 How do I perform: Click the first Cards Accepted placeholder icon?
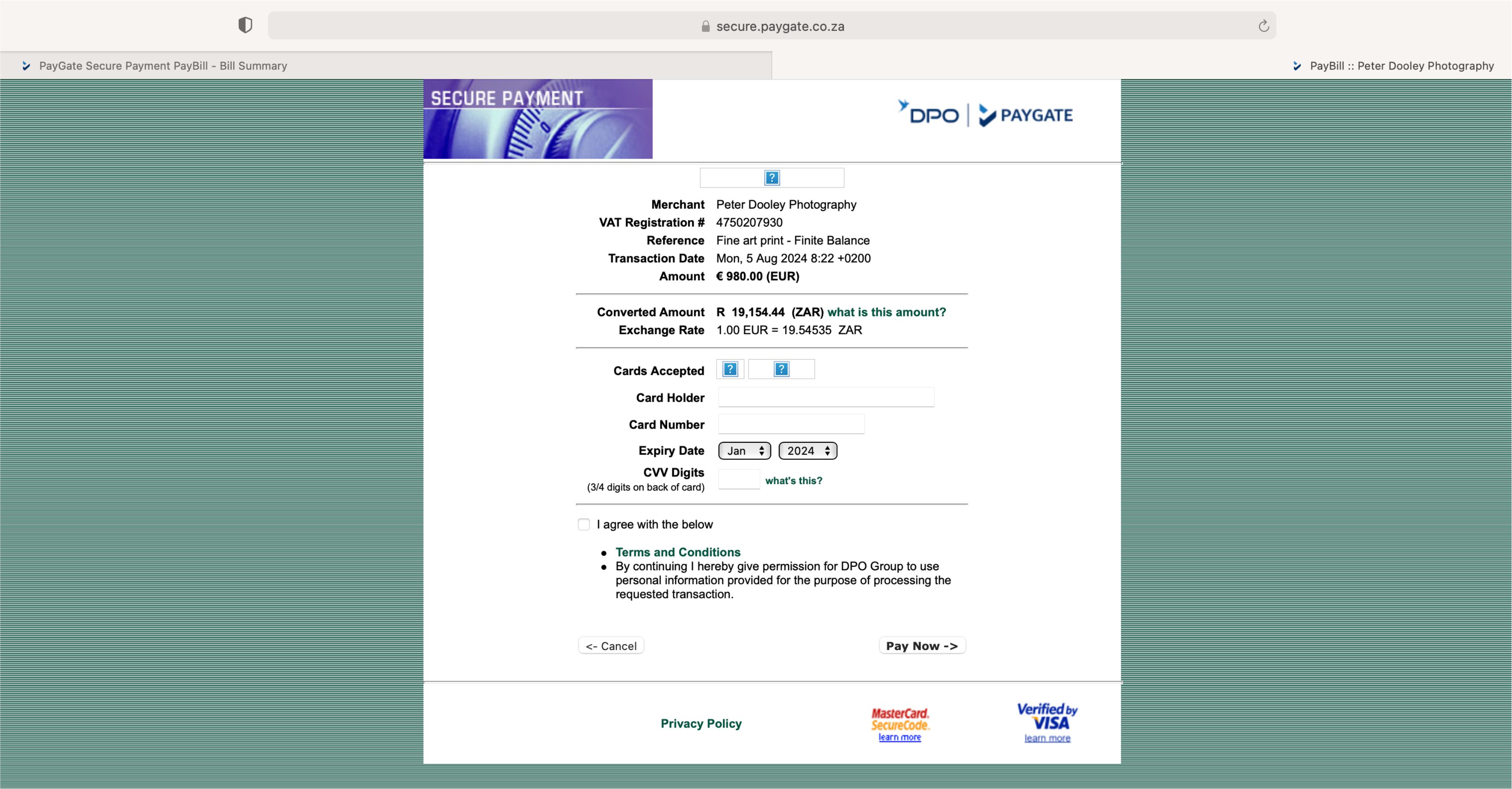click(x=730, y=369)
